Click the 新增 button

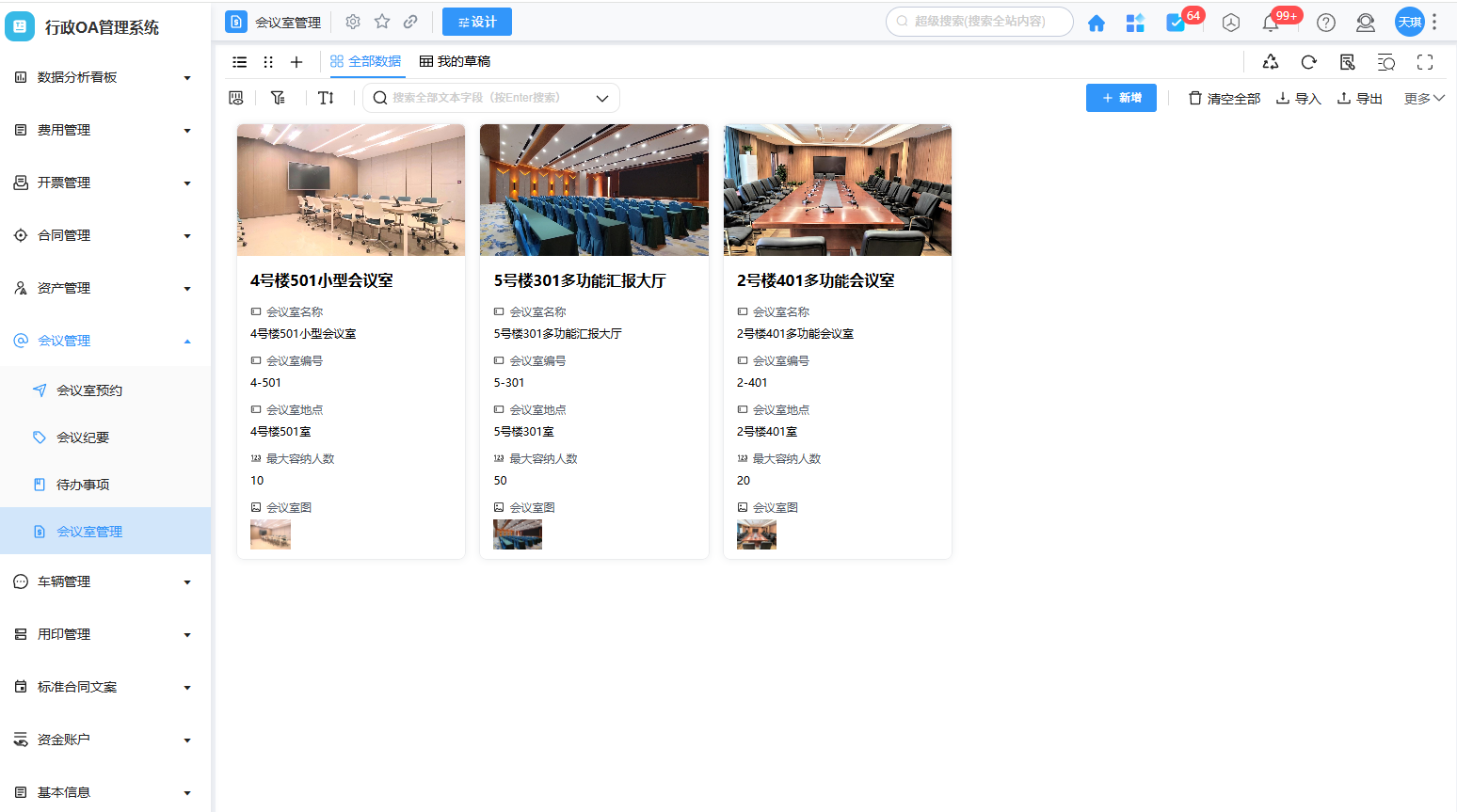click(x=1121, y=98)
